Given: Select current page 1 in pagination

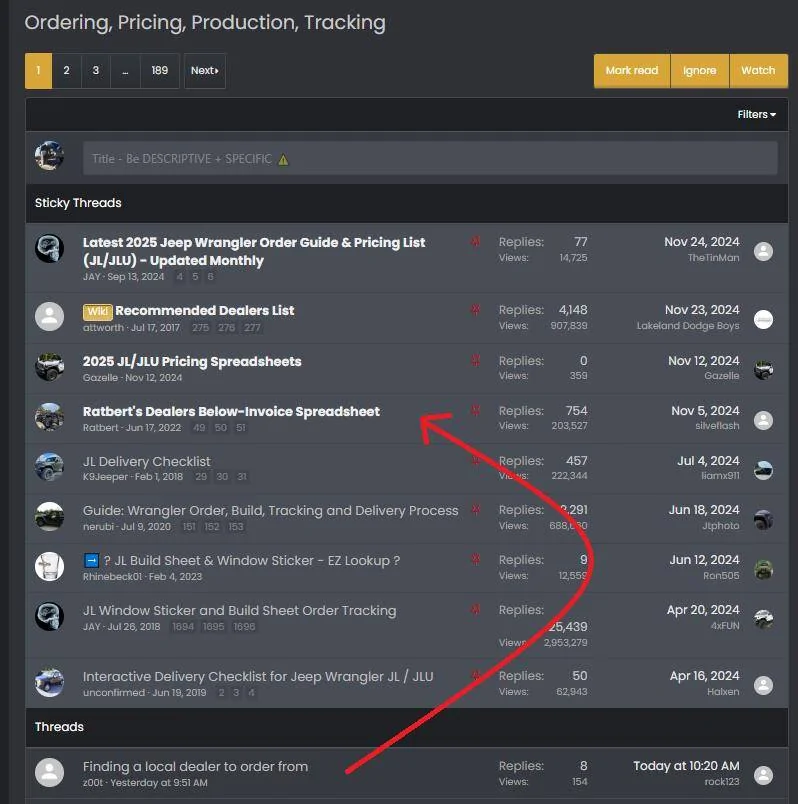Looking at the screenshot, I should tap(38, 71).
